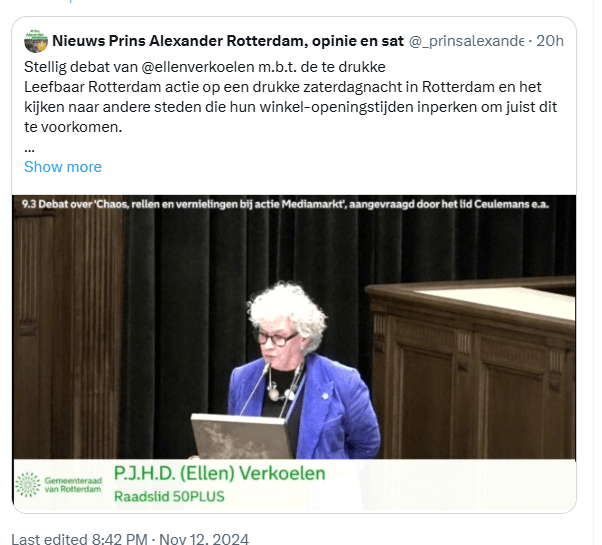Click the Gemeenteraad van Rotterdam label text
Image resolution: width=602 pixels, height=545 pixels.
click(73, 485)
